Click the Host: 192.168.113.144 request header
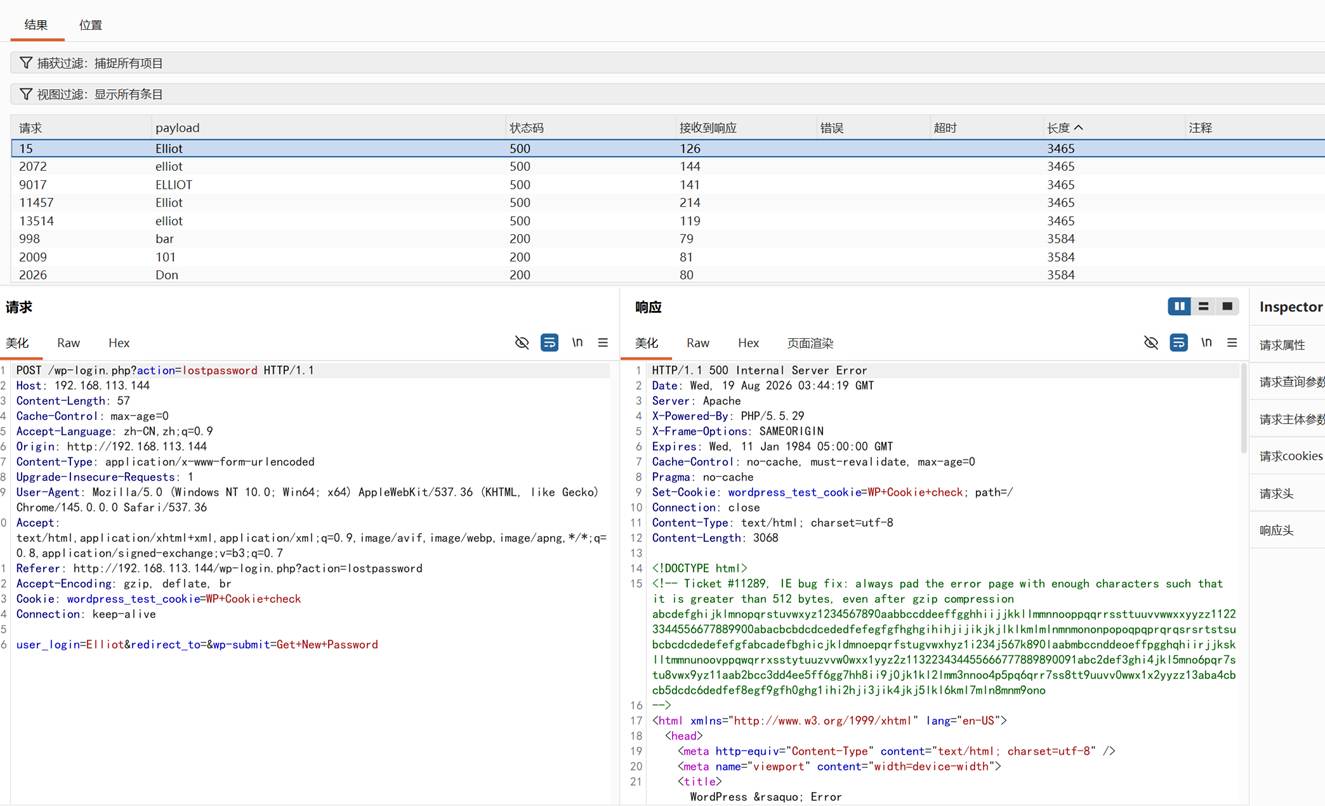 [x=83, y=385]
